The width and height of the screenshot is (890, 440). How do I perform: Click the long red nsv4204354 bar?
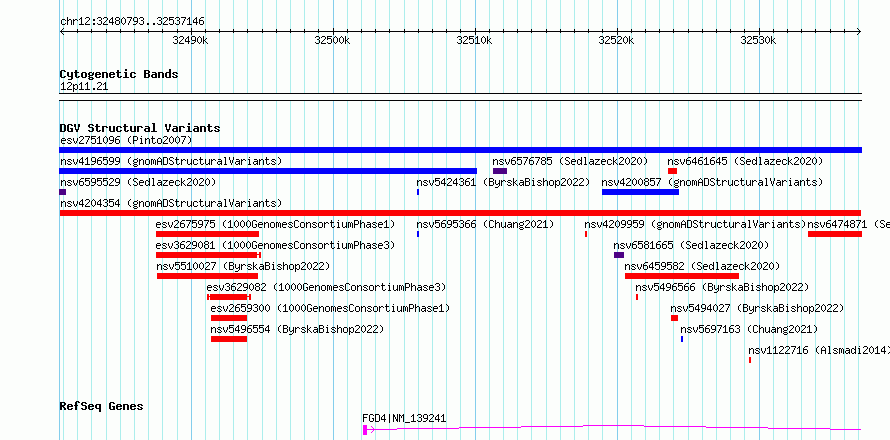(460, 213)
